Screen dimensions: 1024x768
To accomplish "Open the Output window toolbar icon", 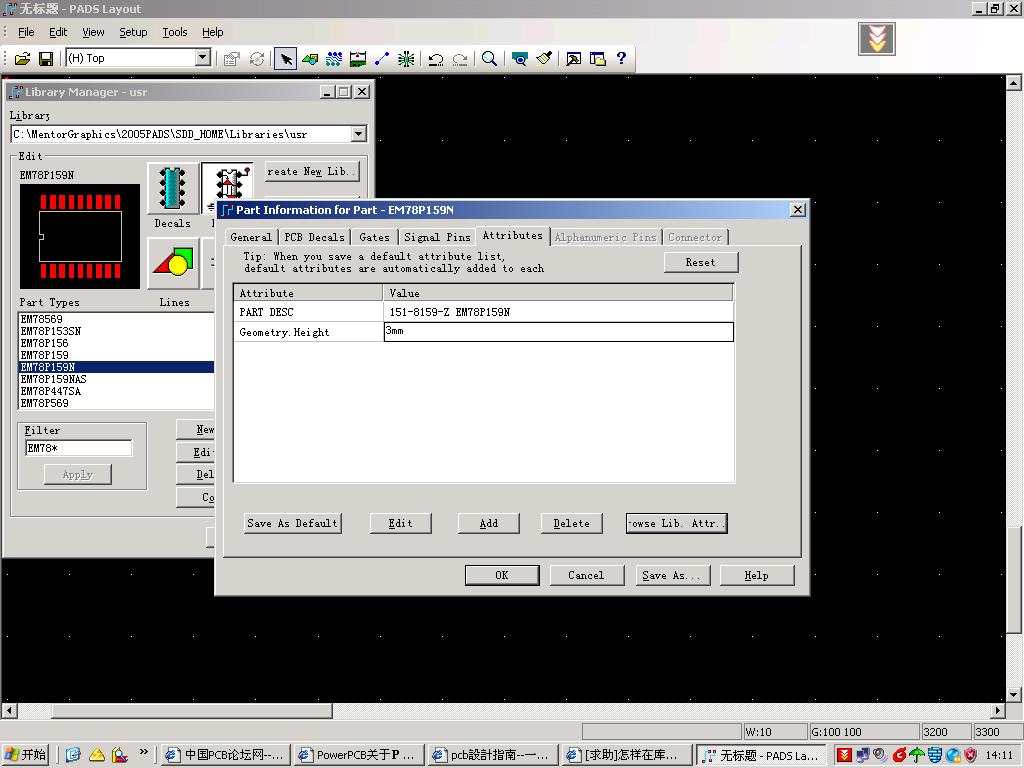I will coord(573,59).
